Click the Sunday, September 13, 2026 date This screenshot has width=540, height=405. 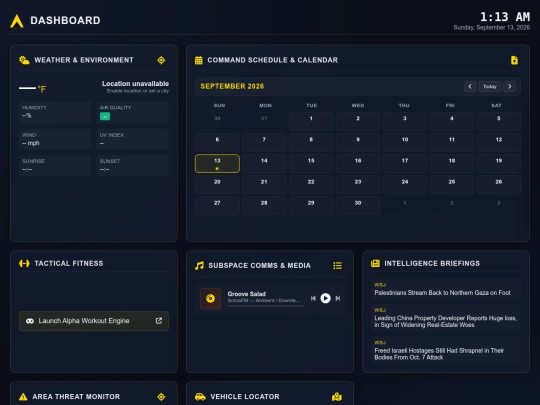(x=492, y=28)
